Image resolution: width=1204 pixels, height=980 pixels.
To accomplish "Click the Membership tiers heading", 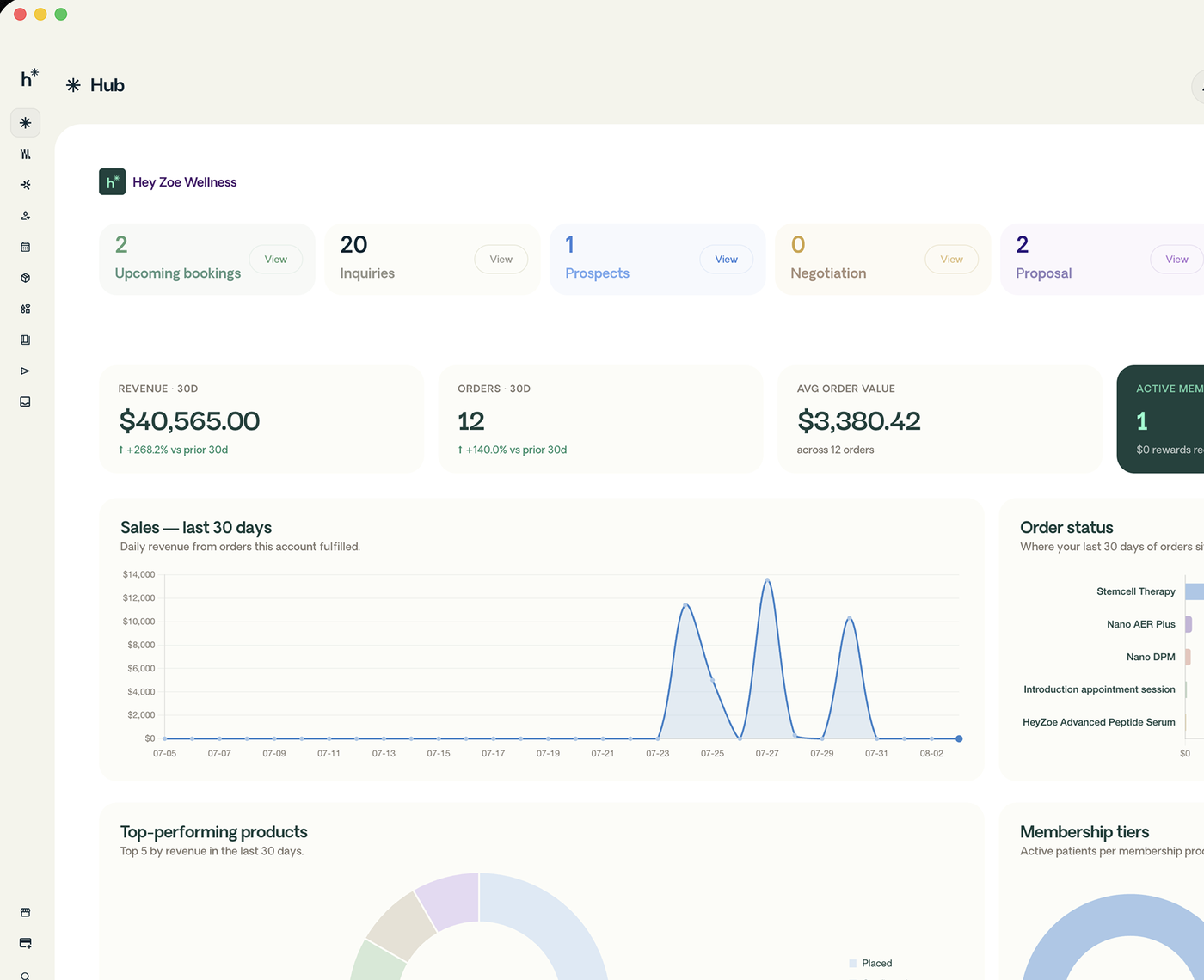I will (1084, 831).
